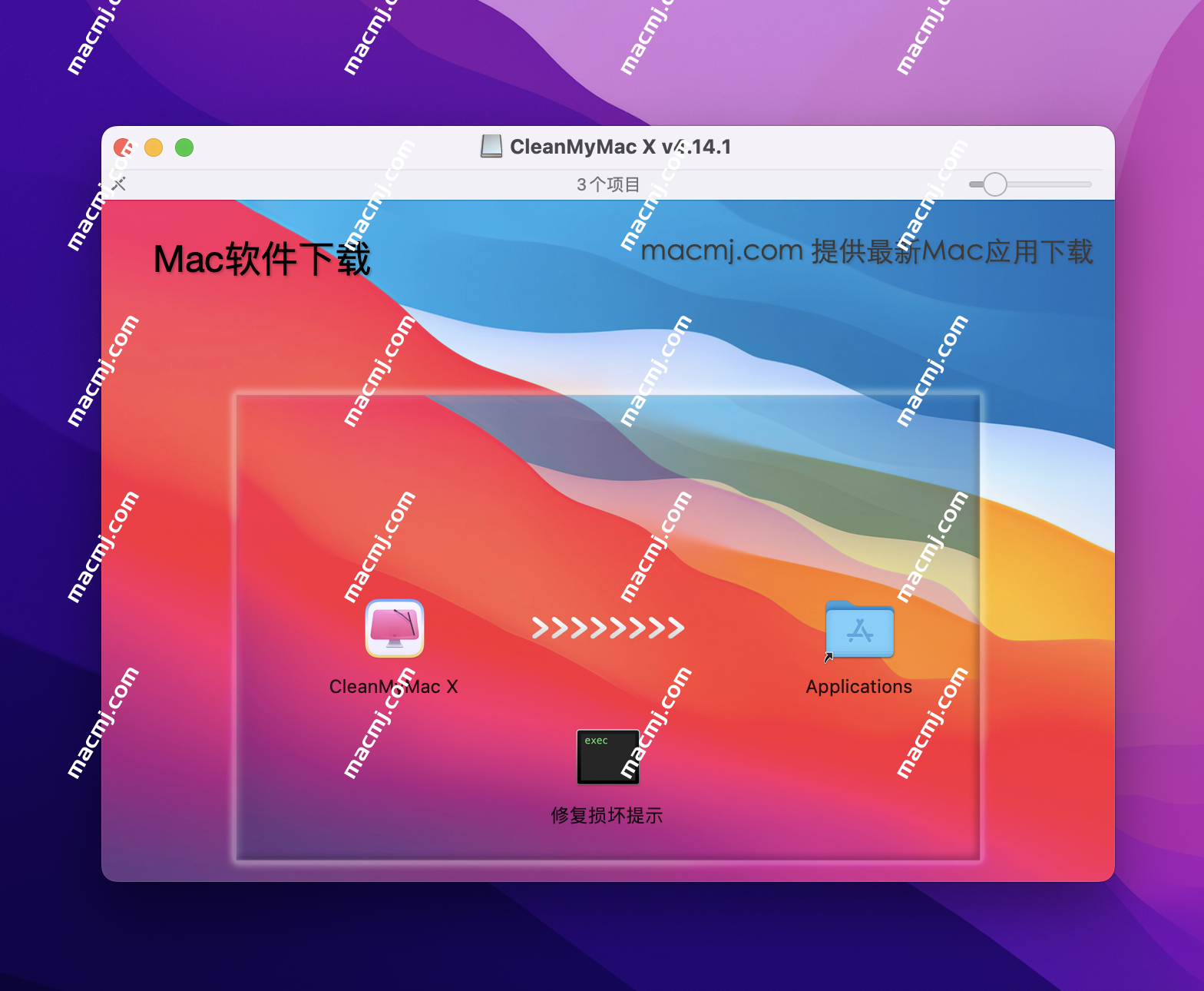This screenshot has height=991, width=1204.
Task: Minimize window with yellow button
Action: pyautogui.click(x=154, y=147)
